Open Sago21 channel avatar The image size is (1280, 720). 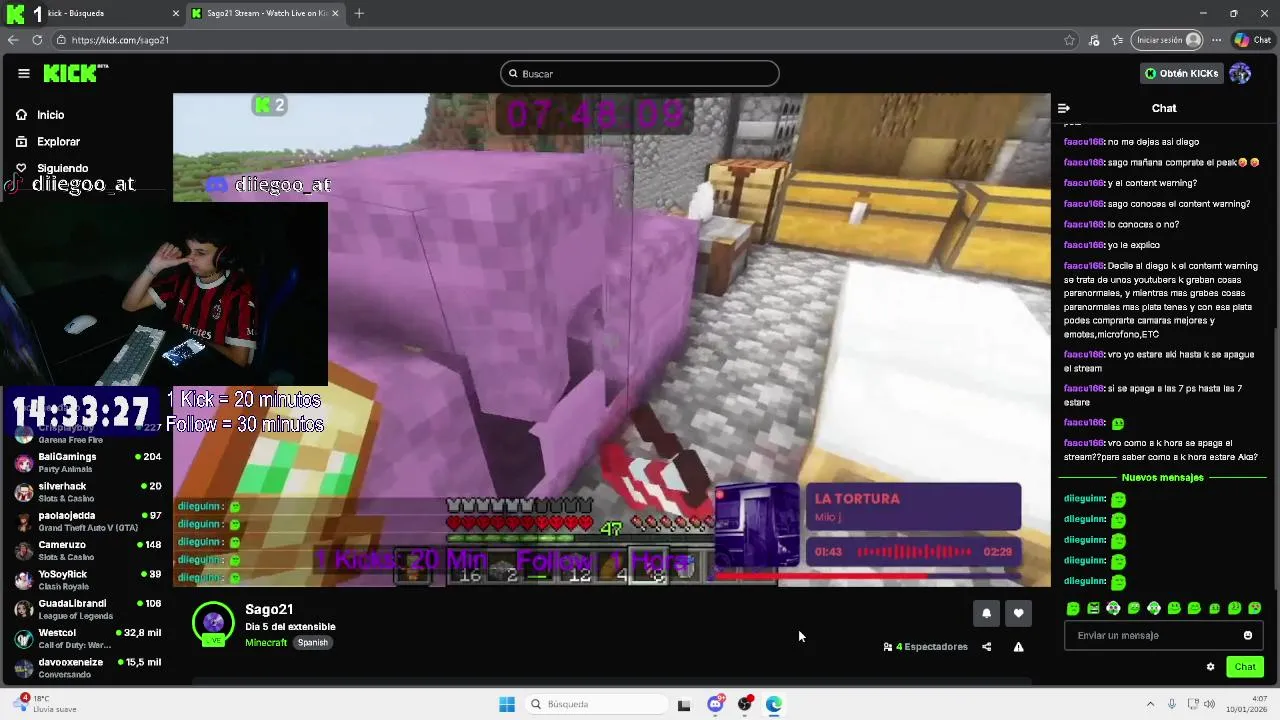tap(213, 623)
